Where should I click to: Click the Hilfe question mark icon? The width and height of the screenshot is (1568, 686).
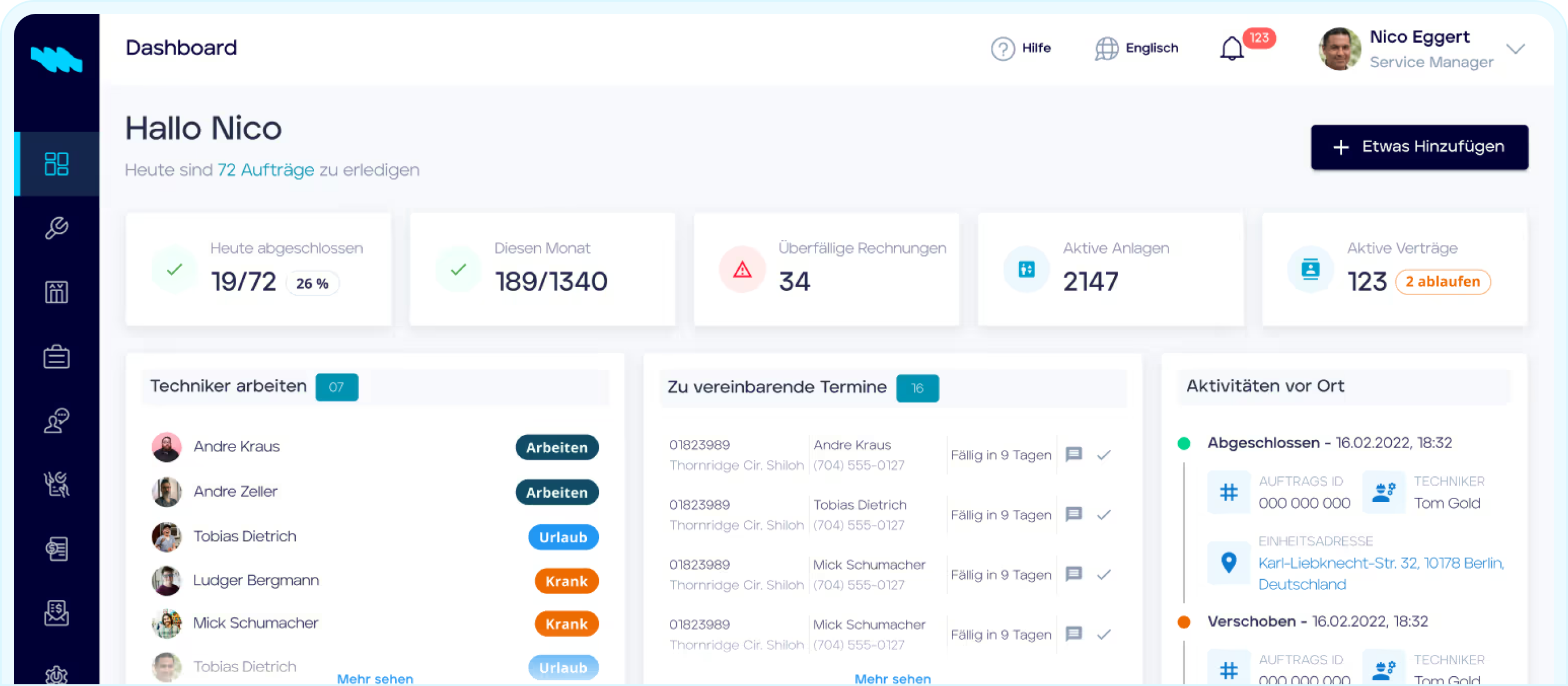(1003, 49)
